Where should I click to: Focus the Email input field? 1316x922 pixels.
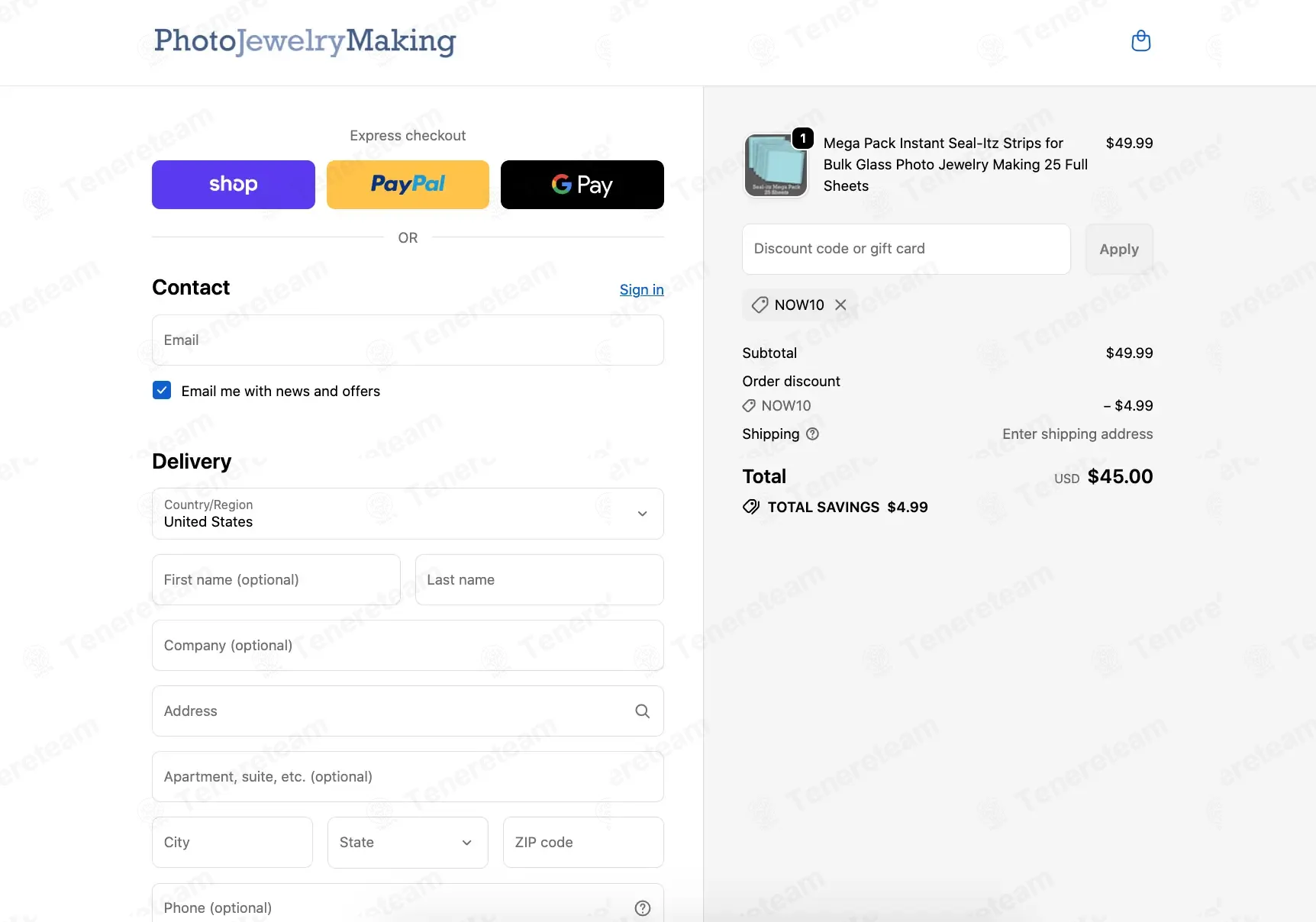(408, 340)
